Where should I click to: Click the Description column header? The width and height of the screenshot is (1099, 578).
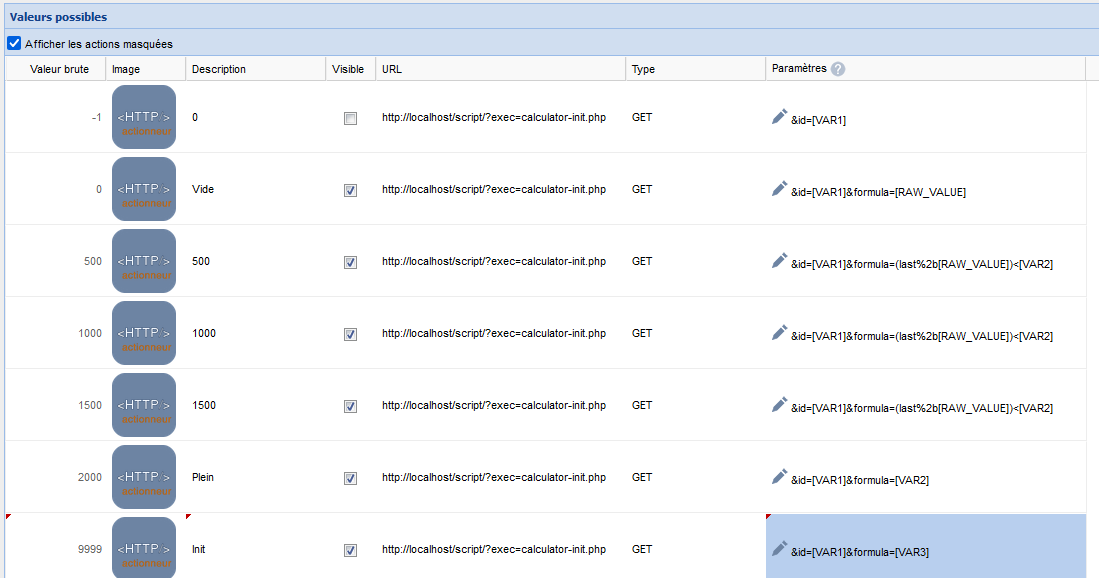point(219,69)
